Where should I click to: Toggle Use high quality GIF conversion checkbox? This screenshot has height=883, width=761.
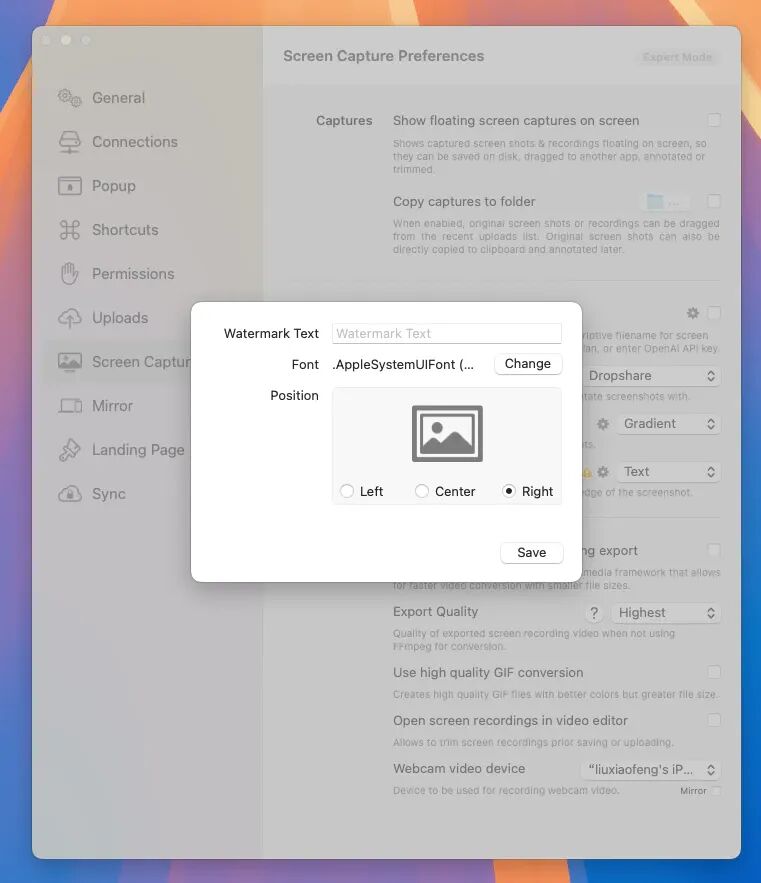(x=714, y=672)
